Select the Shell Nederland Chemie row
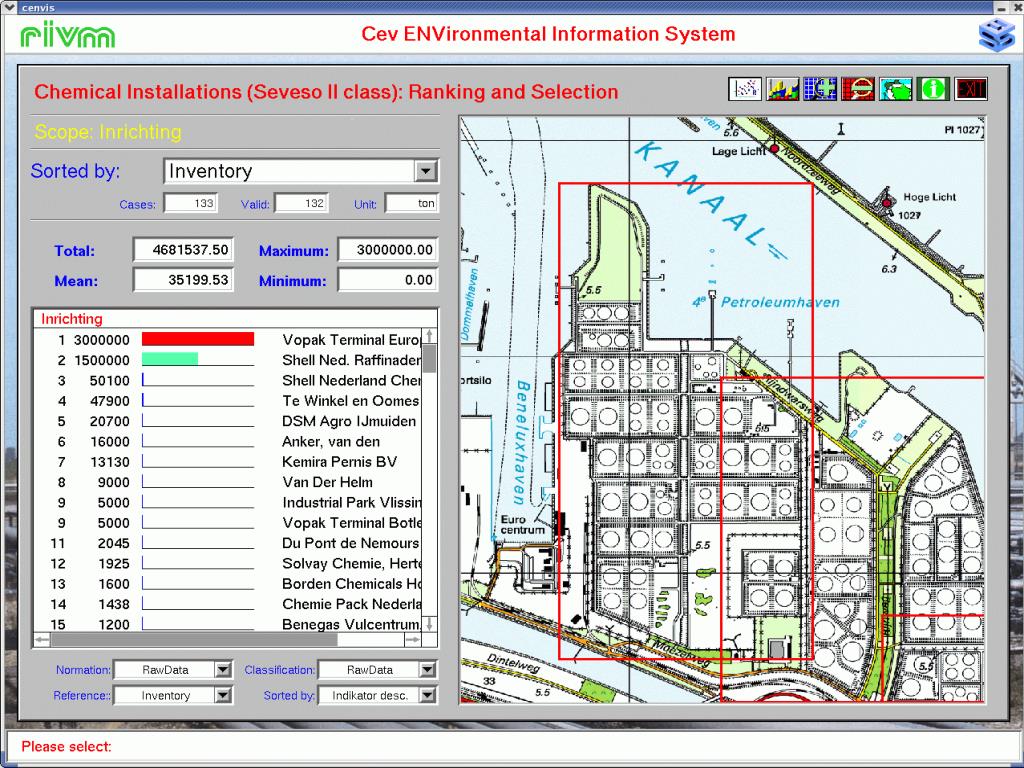 point(228,380)
